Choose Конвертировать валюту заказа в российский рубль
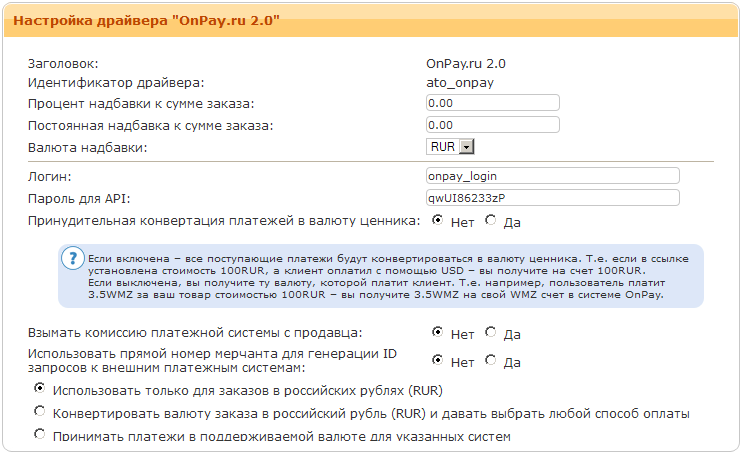 point(40,411)
